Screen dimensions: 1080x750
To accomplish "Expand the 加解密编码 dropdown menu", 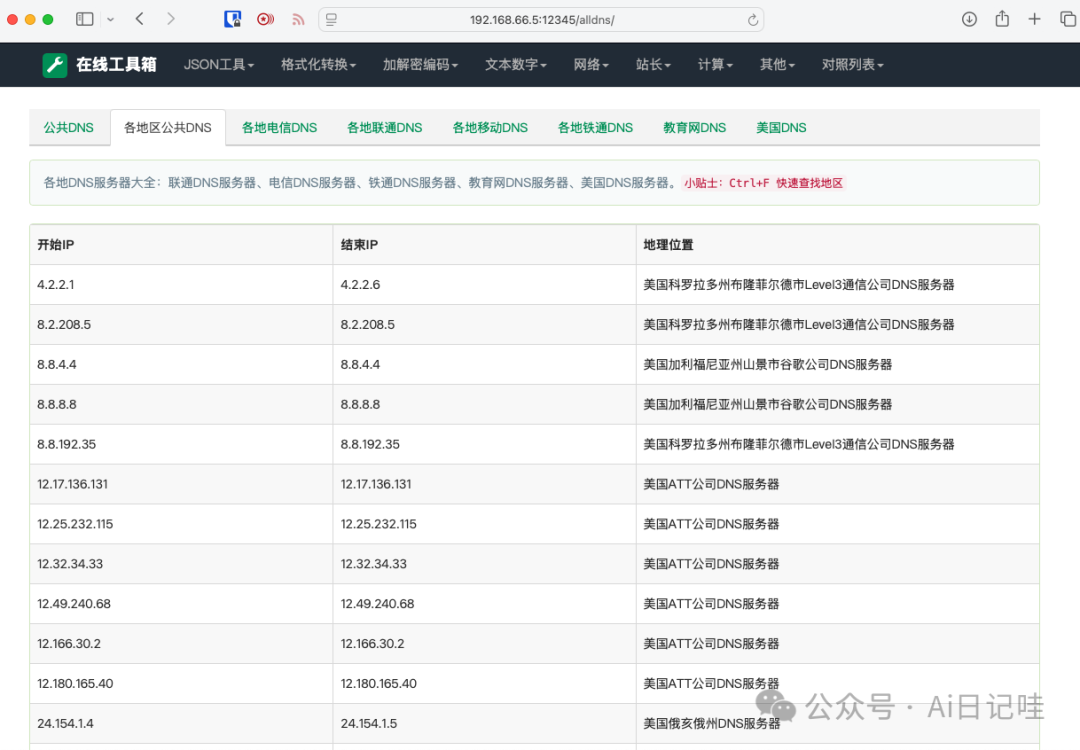I will coord(420,65).
